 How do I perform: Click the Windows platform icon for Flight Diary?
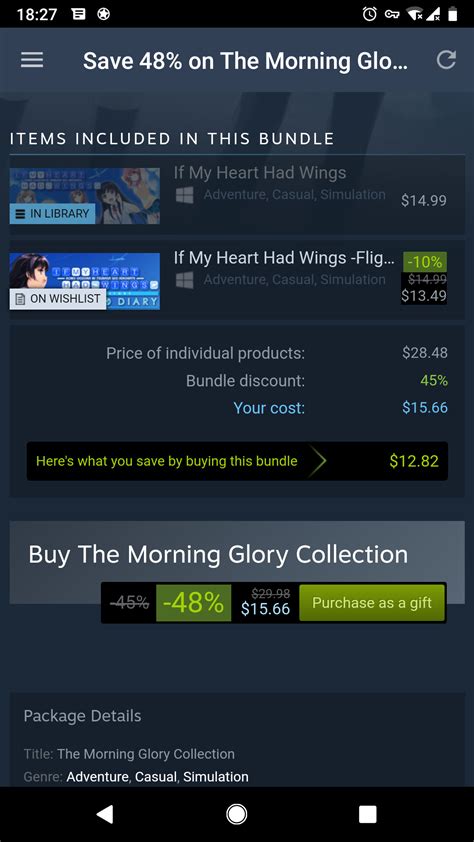click(185, 280)
